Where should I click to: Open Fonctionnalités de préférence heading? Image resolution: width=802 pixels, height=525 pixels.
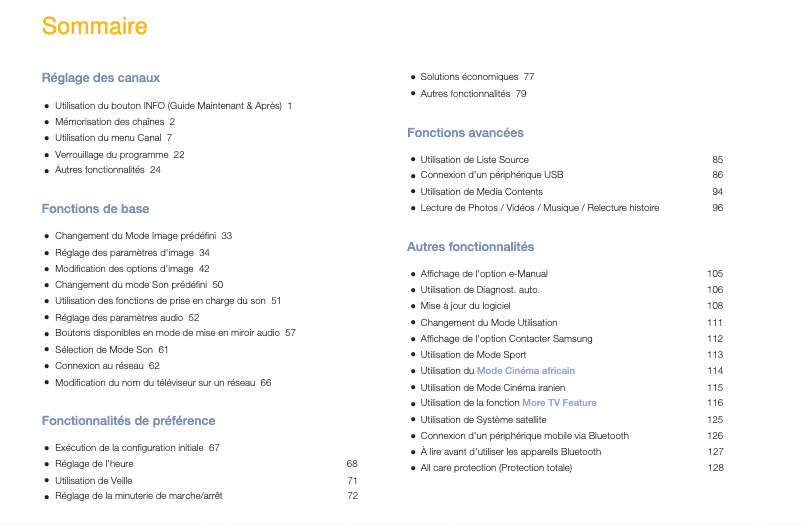(128, 420)
